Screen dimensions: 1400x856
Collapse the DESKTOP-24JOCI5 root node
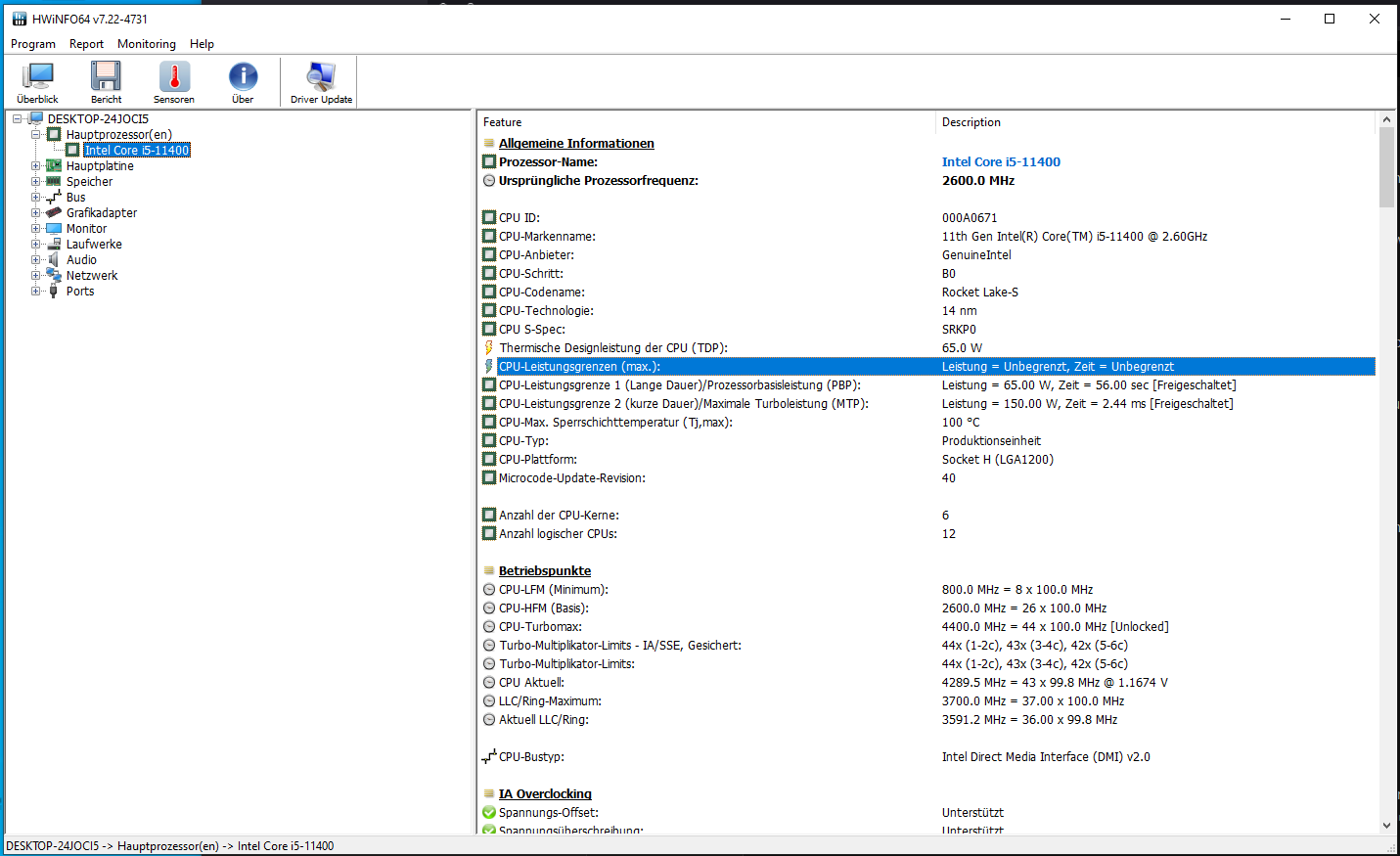(x=18, y=118)
